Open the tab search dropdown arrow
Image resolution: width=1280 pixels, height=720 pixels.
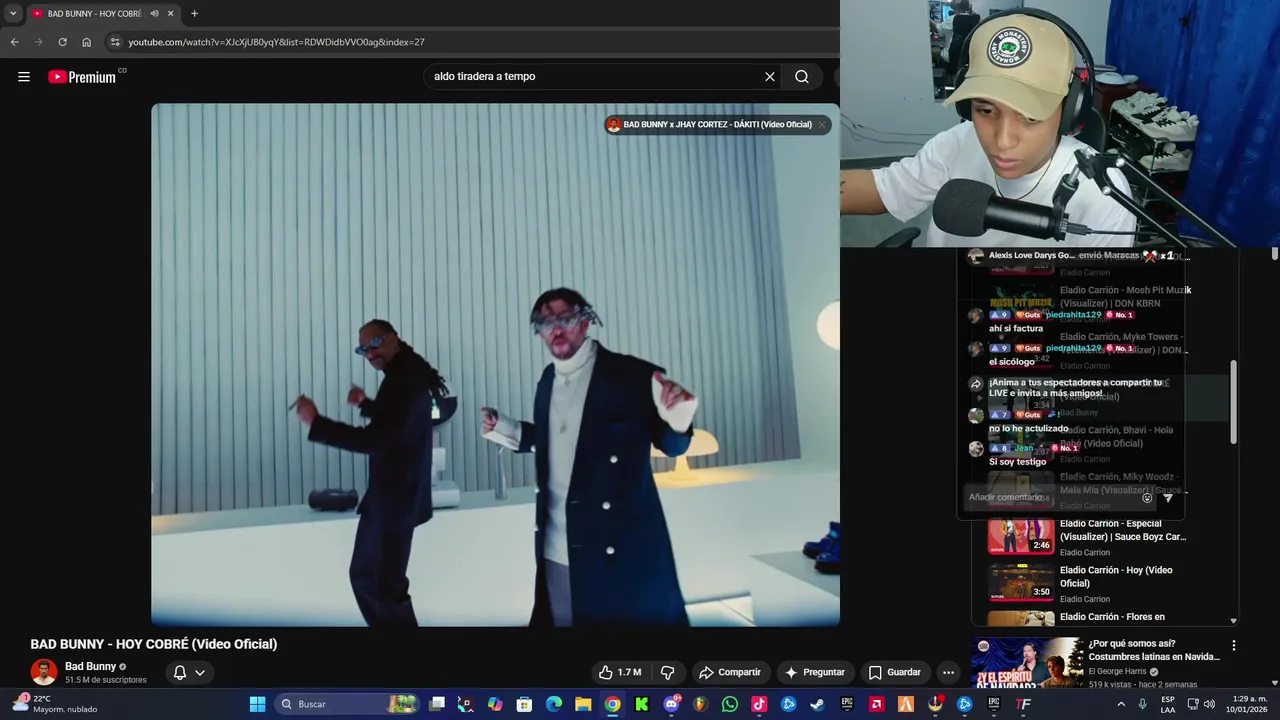13,14
